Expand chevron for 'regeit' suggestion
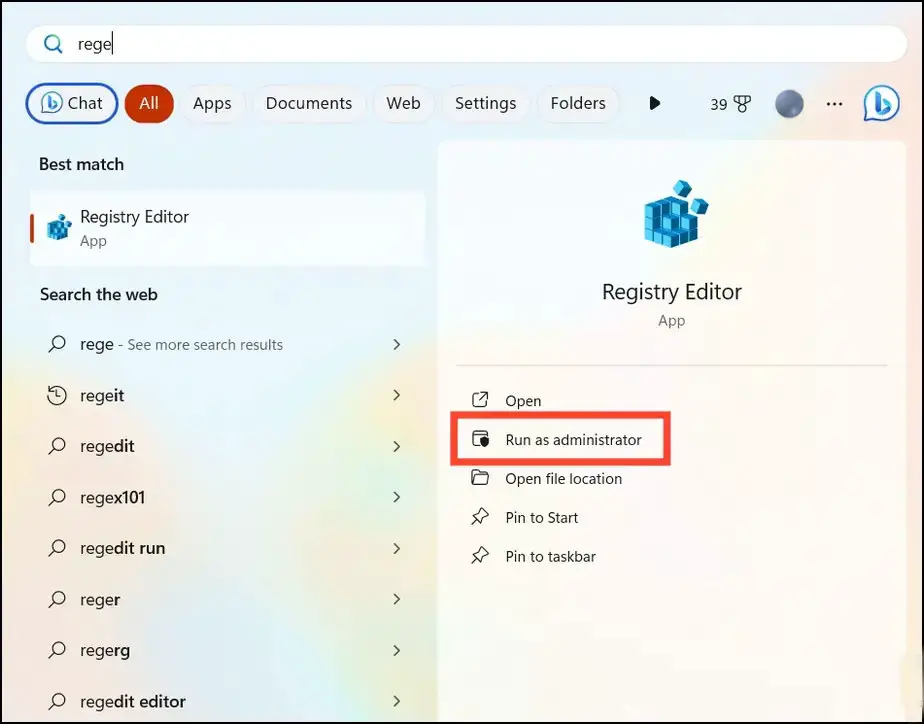The width and height of the screenshot is (924, 724). point(397,395)
